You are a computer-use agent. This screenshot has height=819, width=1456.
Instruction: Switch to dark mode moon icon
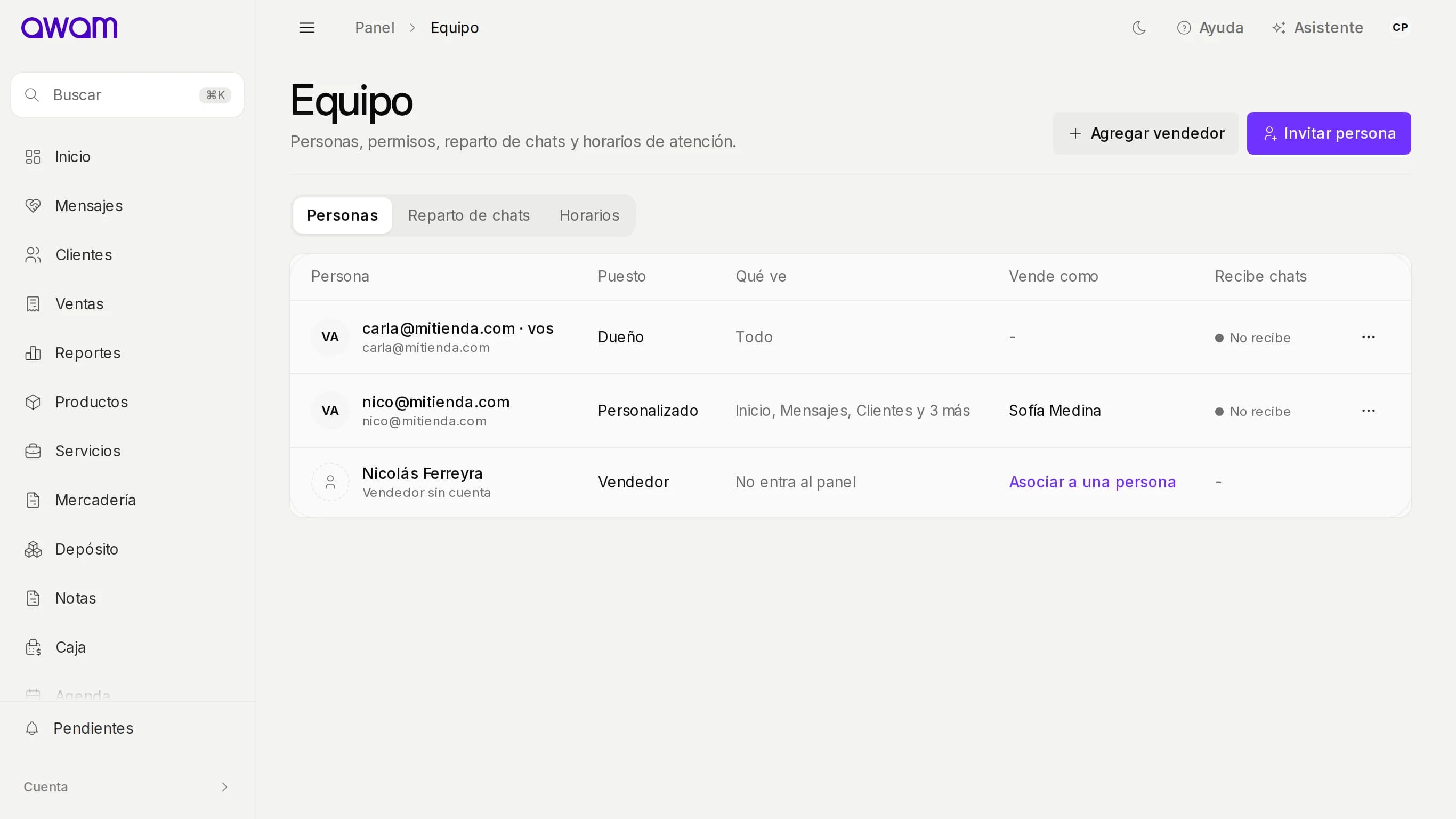click(1139, 28)
